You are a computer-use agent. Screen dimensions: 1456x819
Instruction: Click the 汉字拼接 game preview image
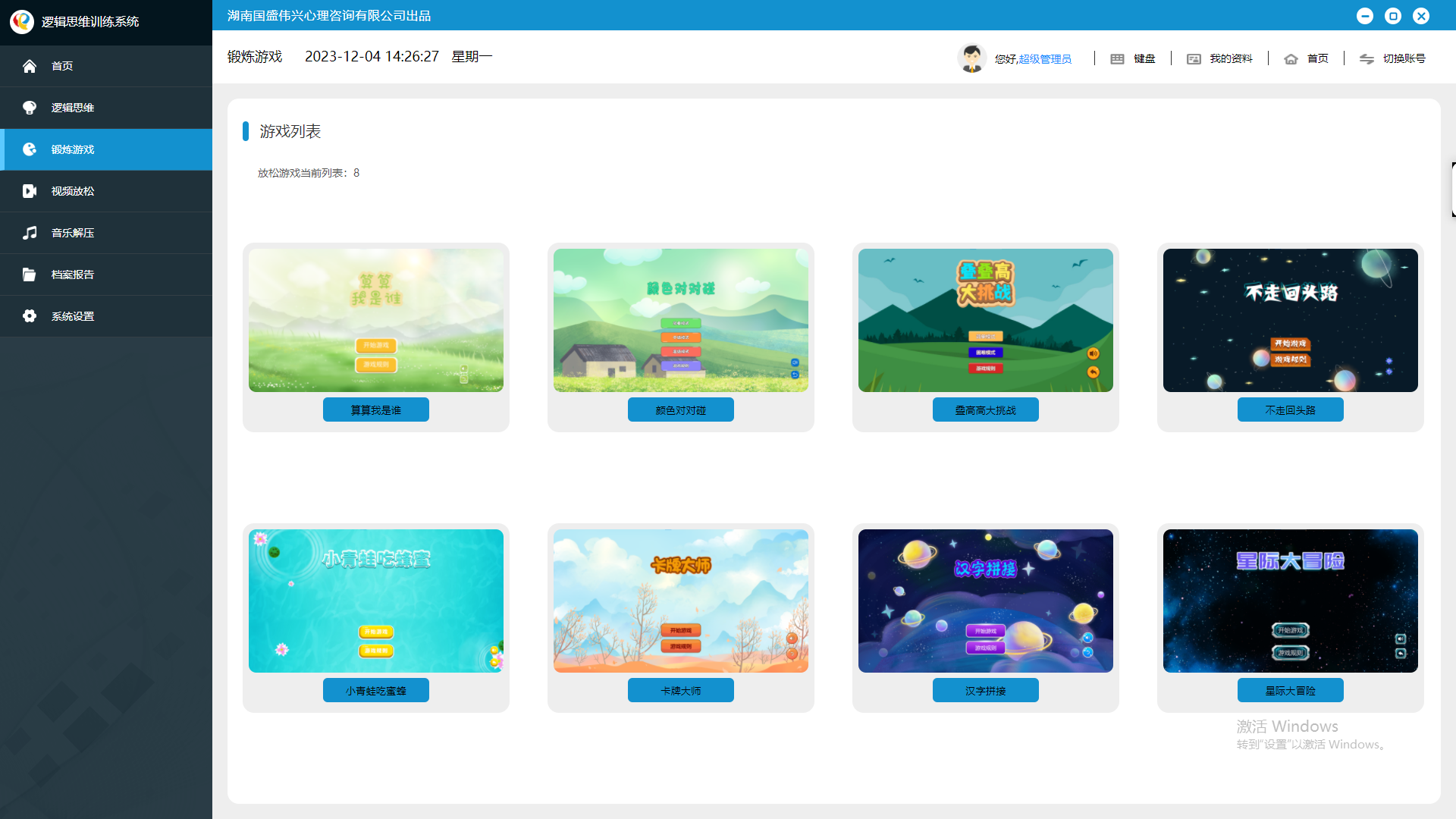985,601
